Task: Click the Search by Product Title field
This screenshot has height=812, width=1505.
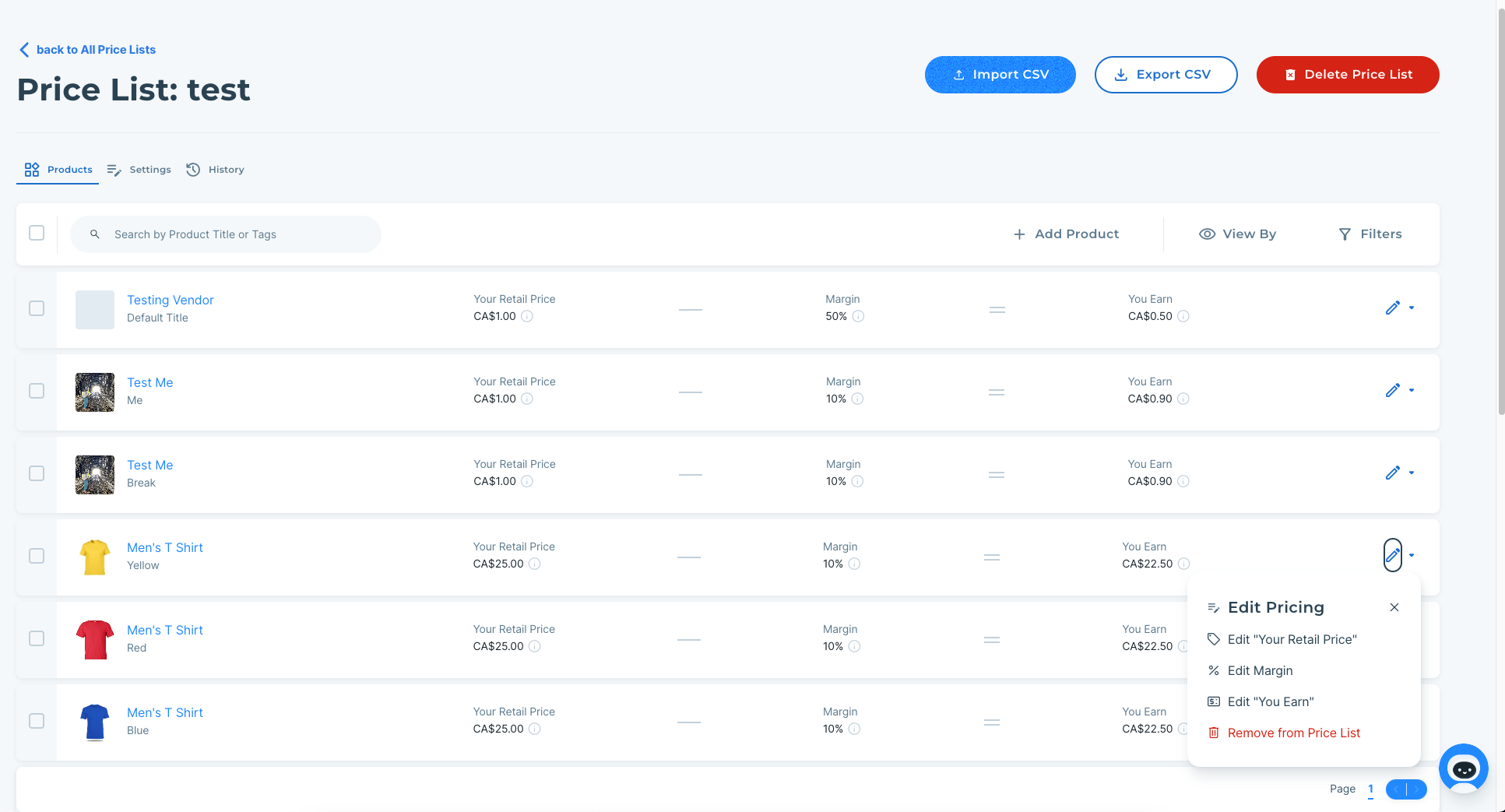Action: (234, 234)
